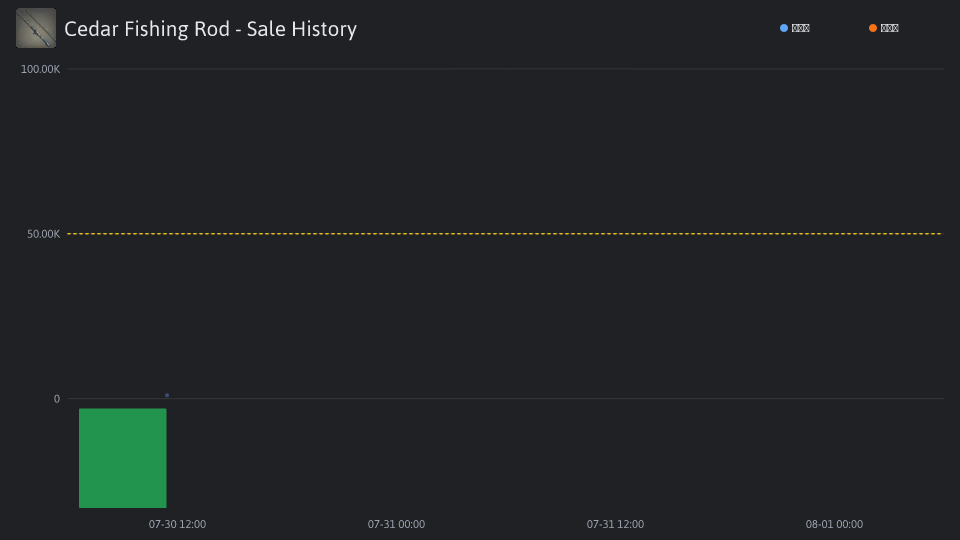The width and height of the screenshot is (960, 540).
Task: Select the green volume bar
Action: (x=122, y=458)
